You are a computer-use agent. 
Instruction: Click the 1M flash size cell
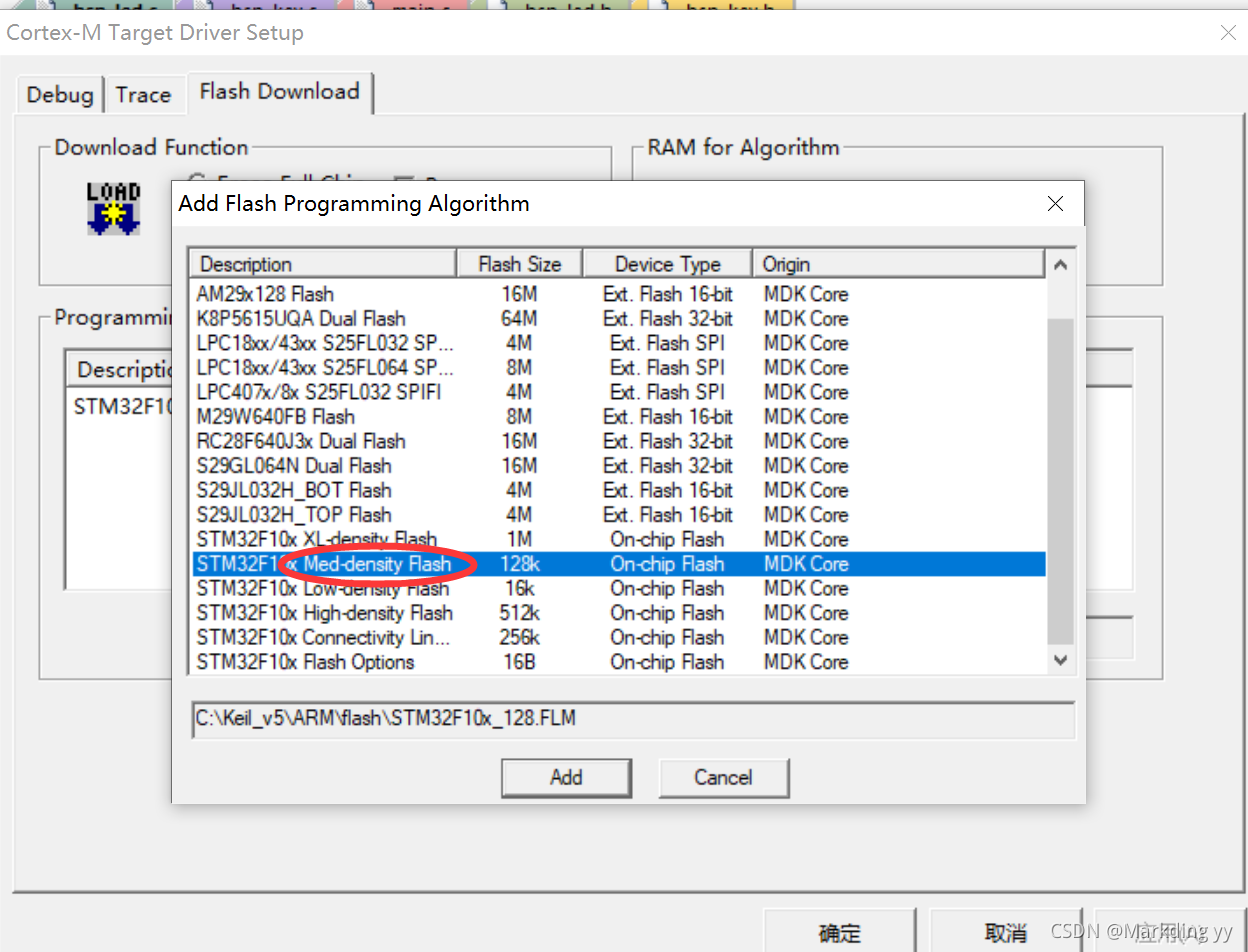(x=519, y=539)
